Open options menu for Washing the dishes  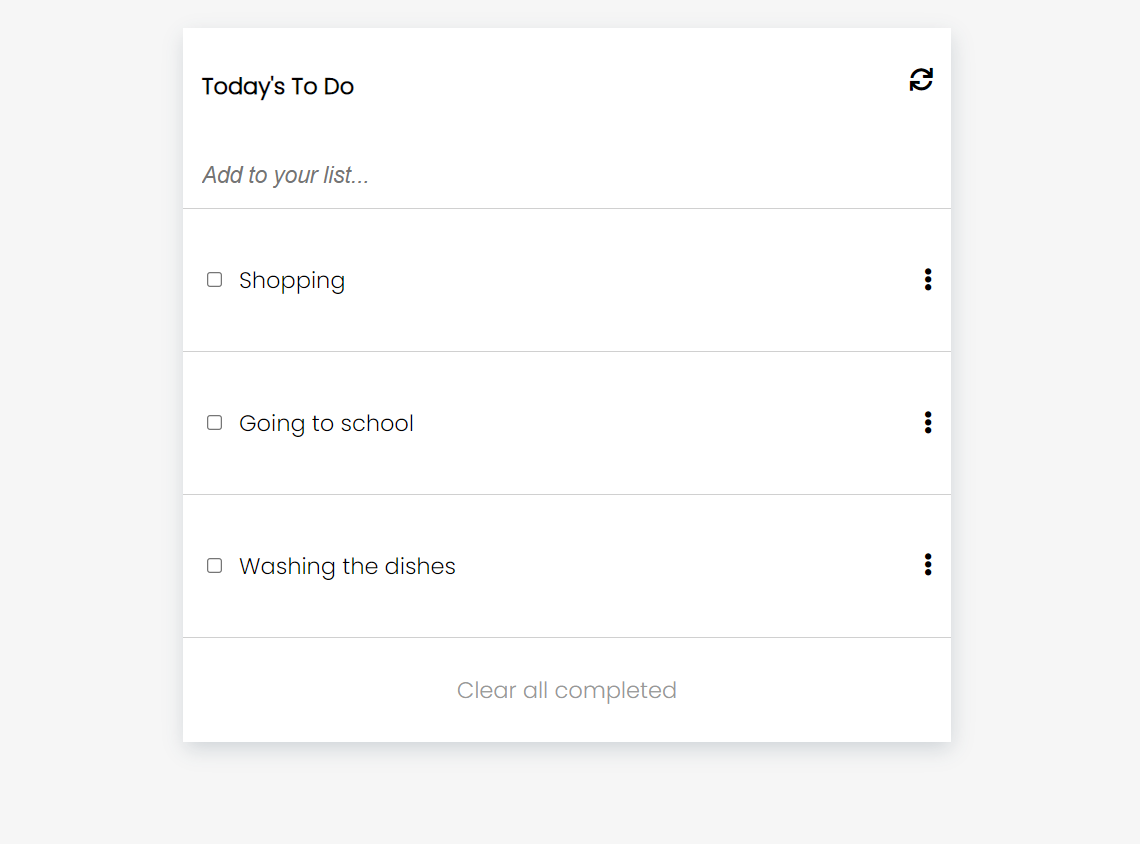coord(928,566)
